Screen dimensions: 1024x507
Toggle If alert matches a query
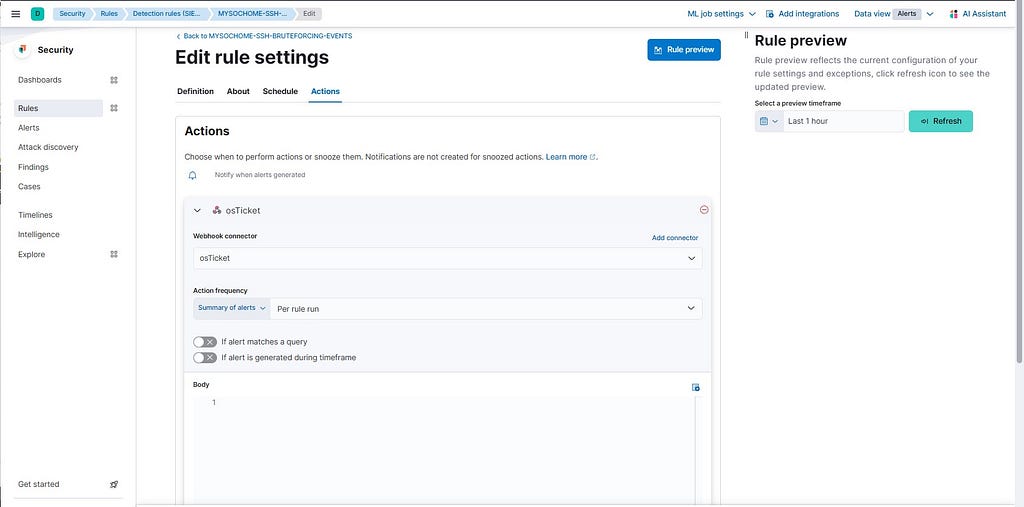tap(204, 342)
